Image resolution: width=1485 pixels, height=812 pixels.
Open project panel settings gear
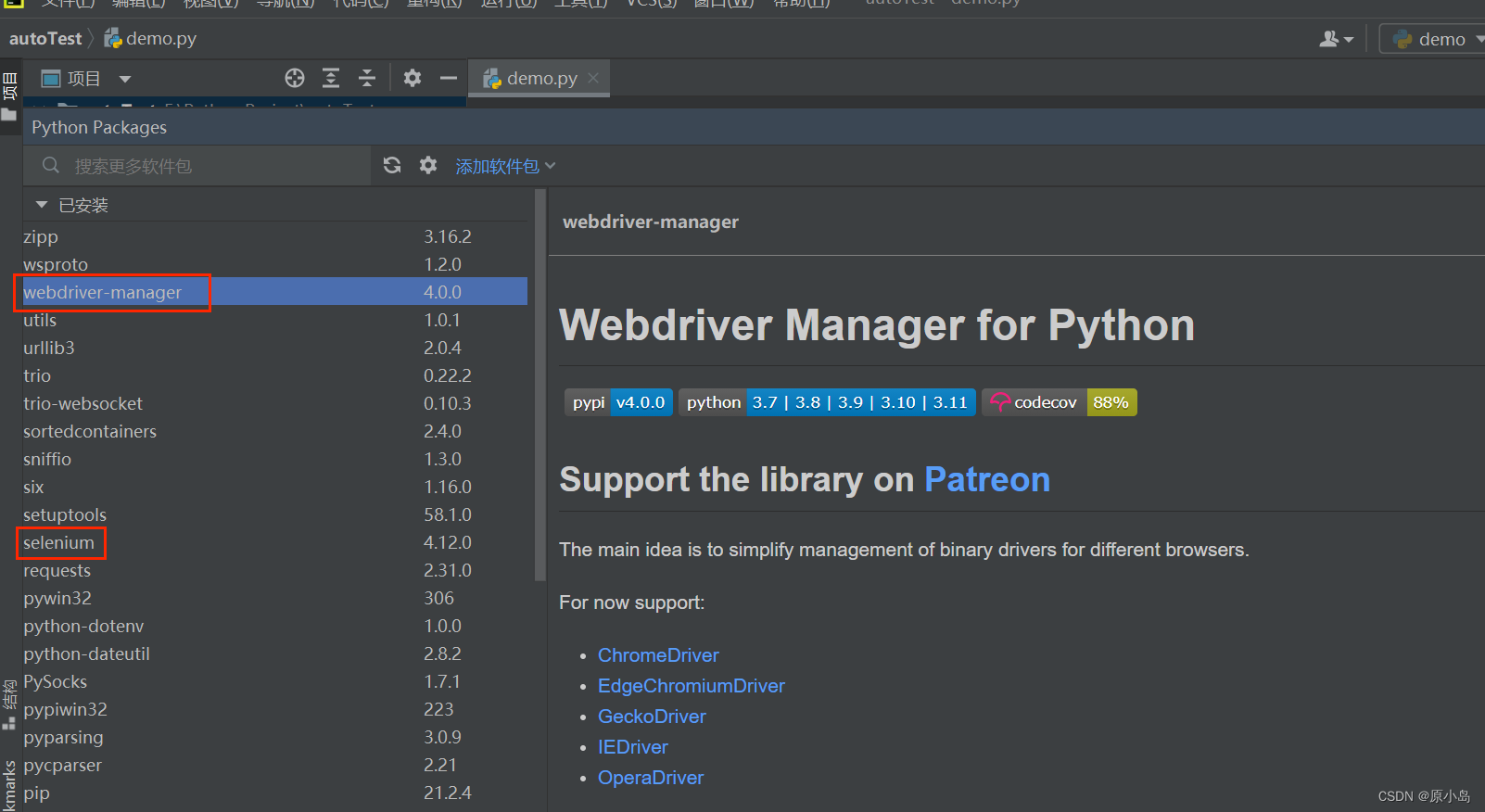(412, 78)
